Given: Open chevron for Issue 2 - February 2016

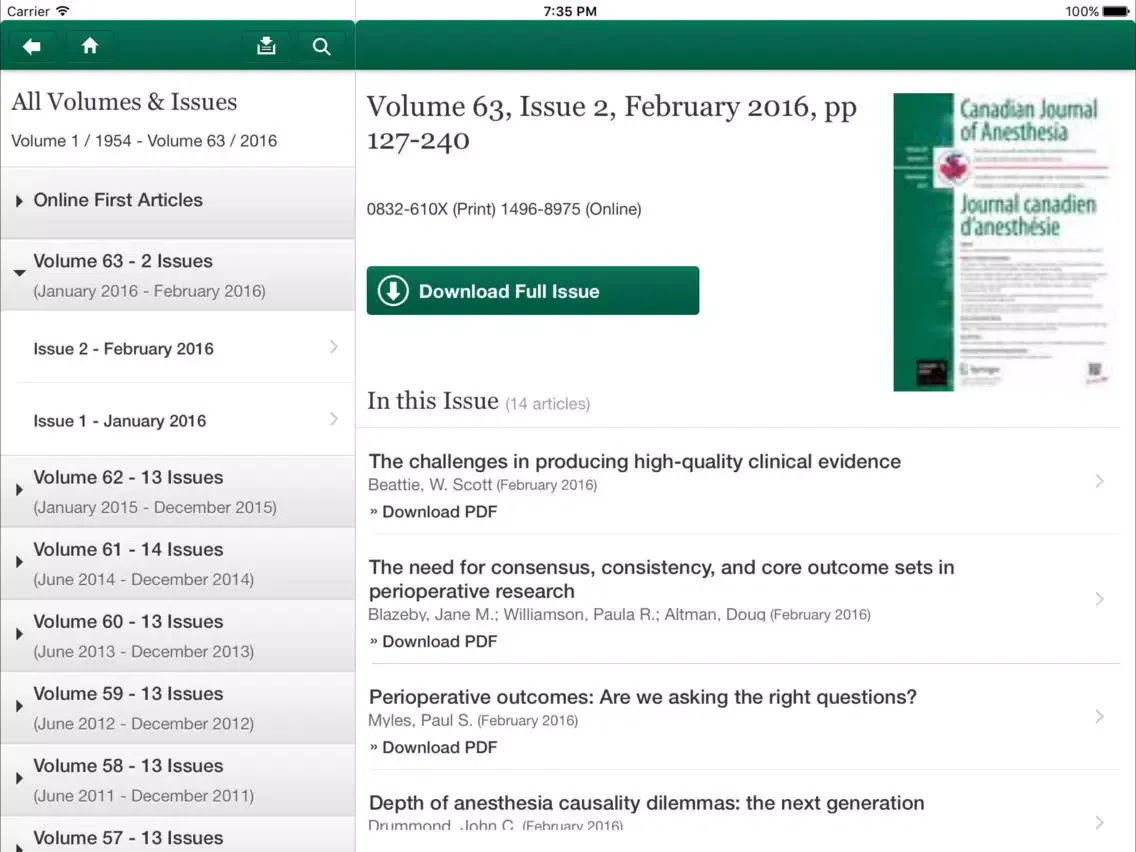Looking at the screenshot, I should pos(333,347).
